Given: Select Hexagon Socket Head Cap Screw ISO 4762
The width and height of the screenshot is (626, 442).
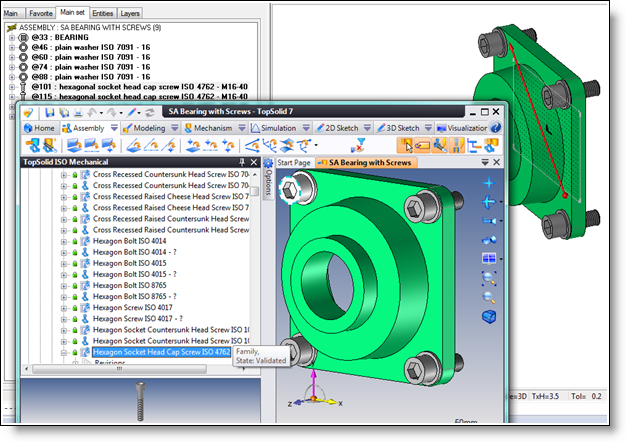Looking at the screenshot, I should pyautogui.click(x=161, y=352).
